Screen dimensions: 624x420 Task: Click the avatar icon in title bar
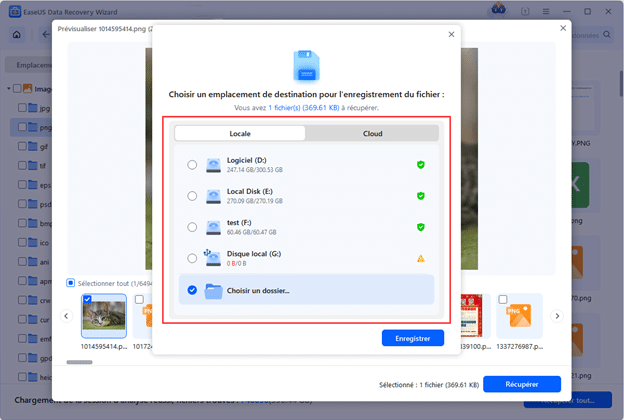click(x=499, y=9)
